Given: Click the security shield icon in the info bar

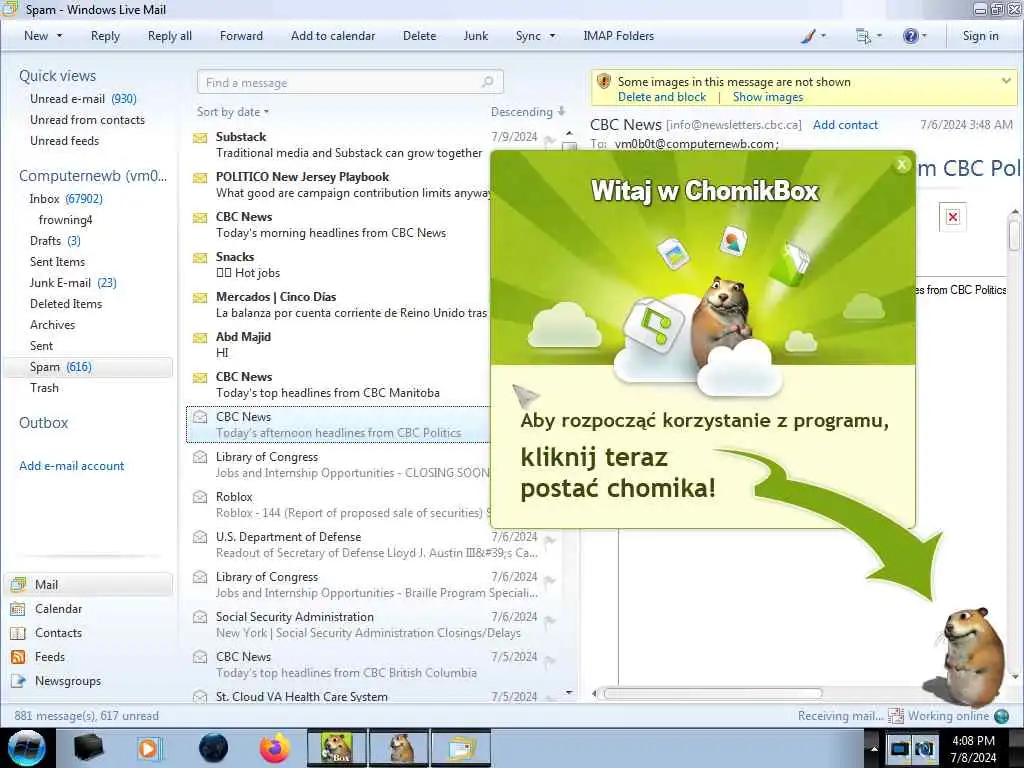Looking at the screenshot, I should tap(604, 82).
